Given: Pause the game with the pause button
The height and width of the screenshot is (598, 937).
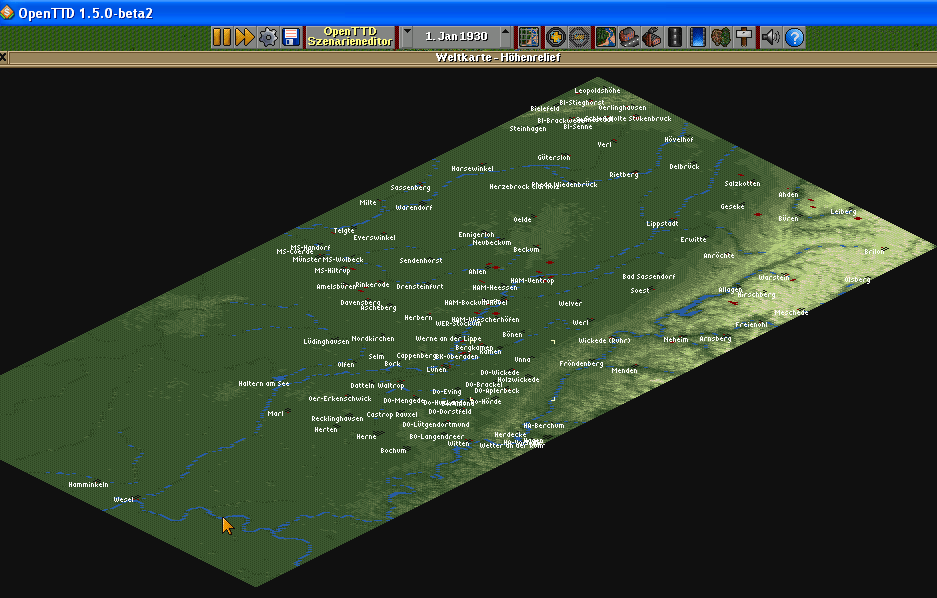Looking at the screenshot, I should (x=222, y=37).
